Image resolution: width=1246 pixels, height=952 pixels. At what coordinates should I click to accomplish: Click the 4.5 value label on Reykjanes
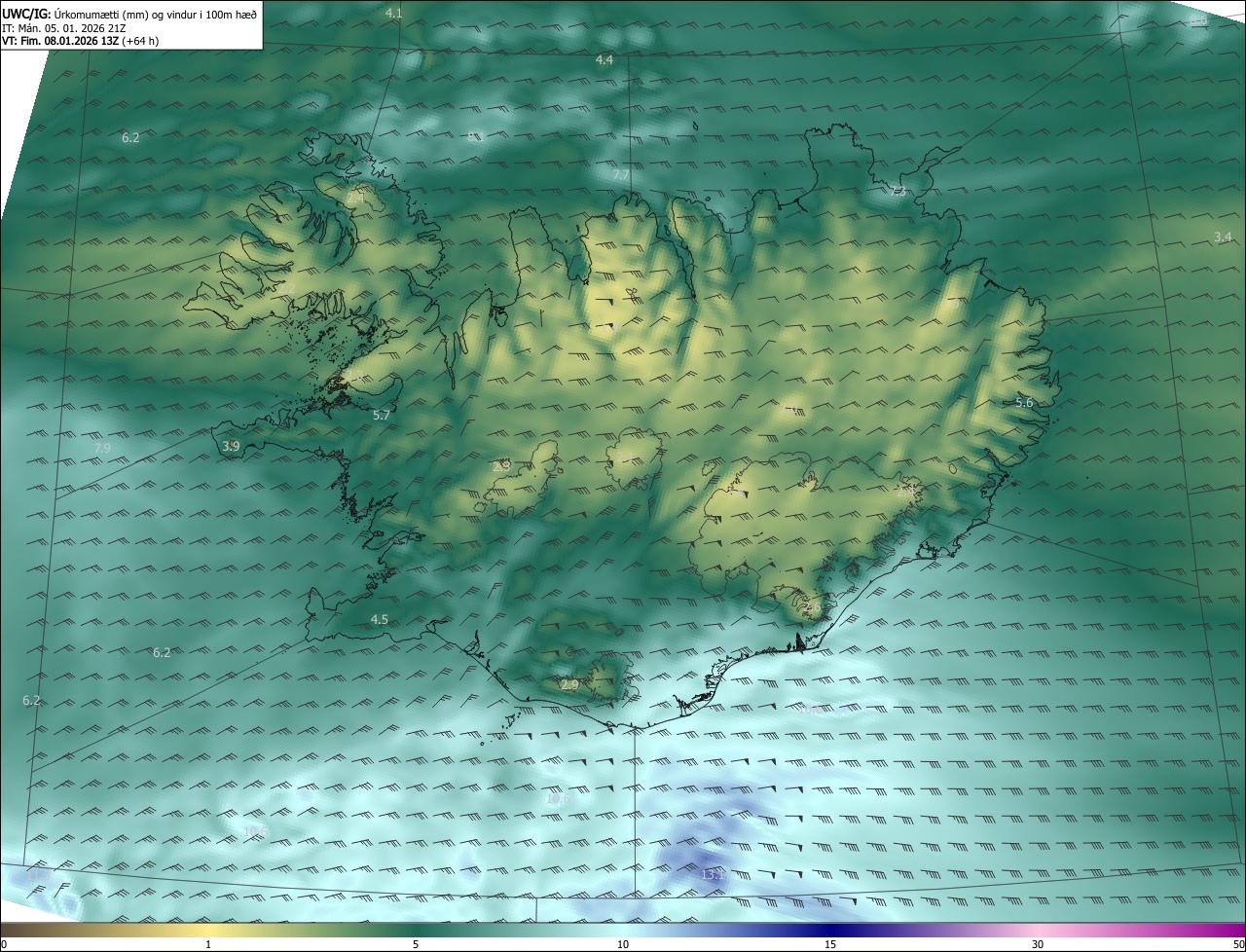(380, 620)
